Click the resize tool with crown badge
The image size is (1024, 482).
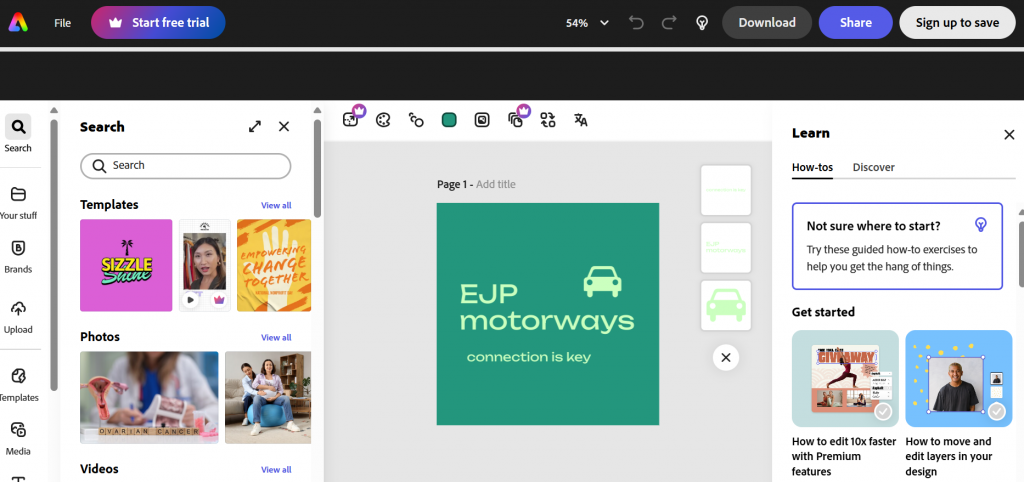[351, 119]
